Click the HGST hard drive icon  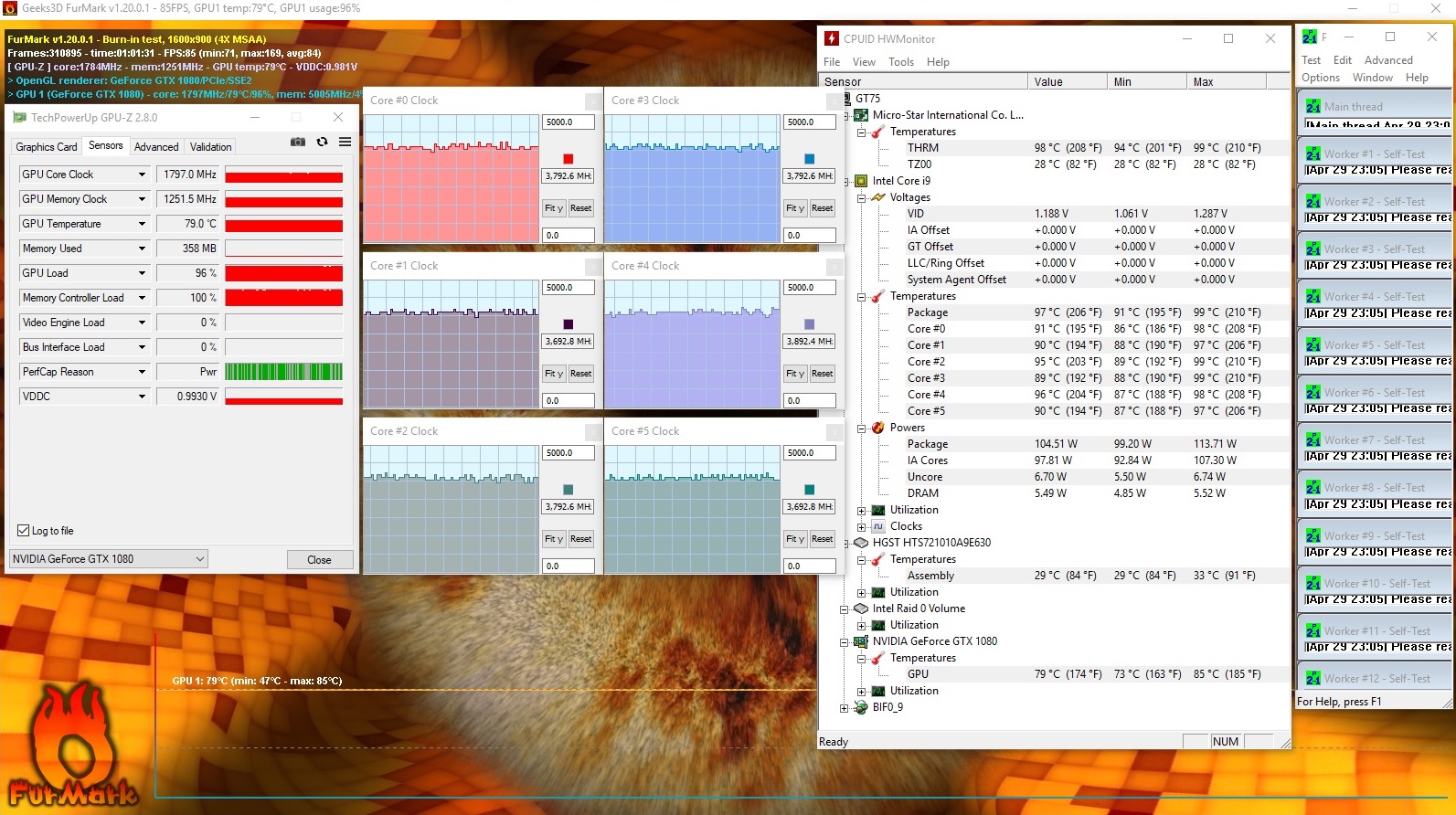tap(861, 543)
